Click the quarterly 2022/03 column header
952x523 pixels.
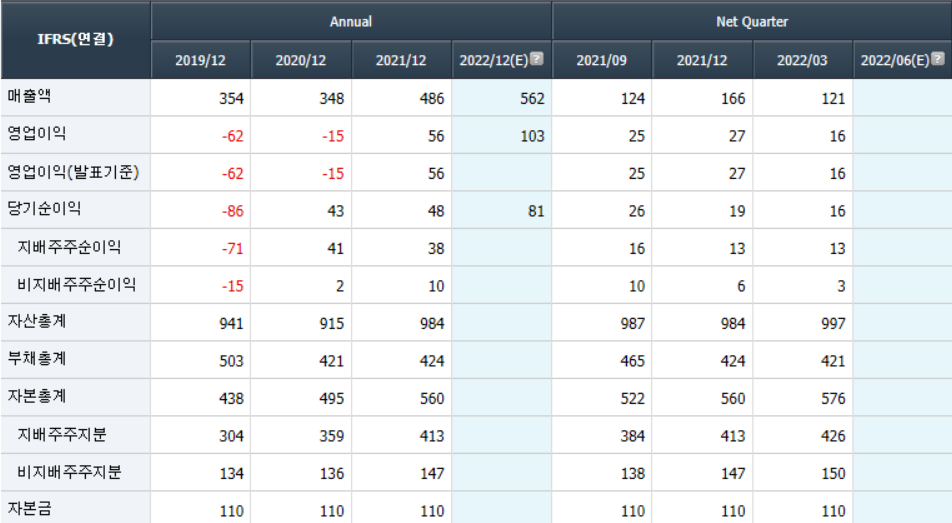[x=802, y=60]
